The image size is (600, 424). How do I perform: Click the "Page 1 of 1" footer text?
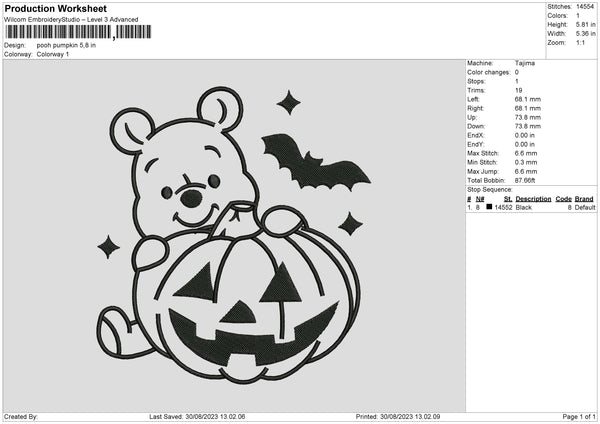pos(579,417)
